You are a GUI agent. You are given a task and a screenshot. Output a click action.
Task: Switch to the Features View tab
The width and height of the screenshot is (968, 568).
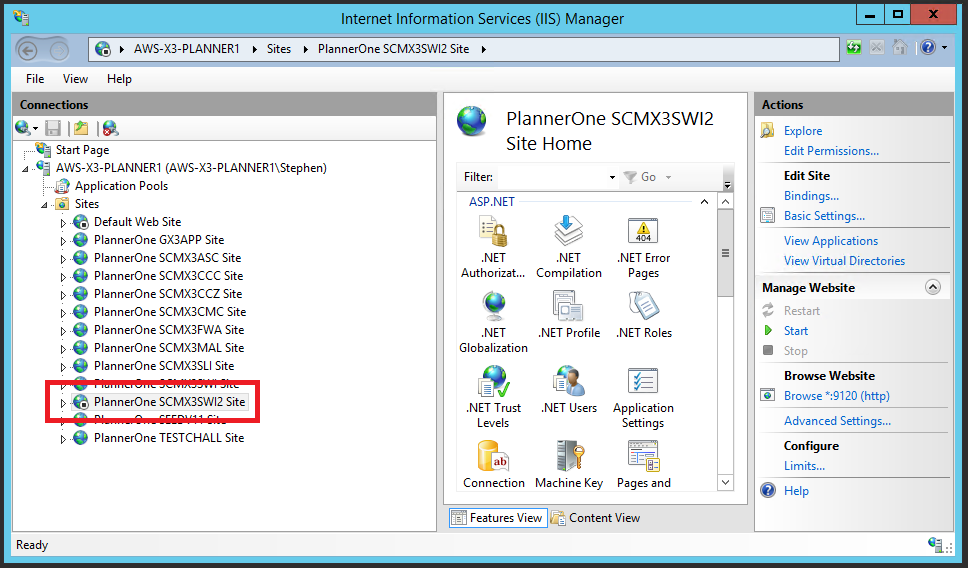(497, 518)
